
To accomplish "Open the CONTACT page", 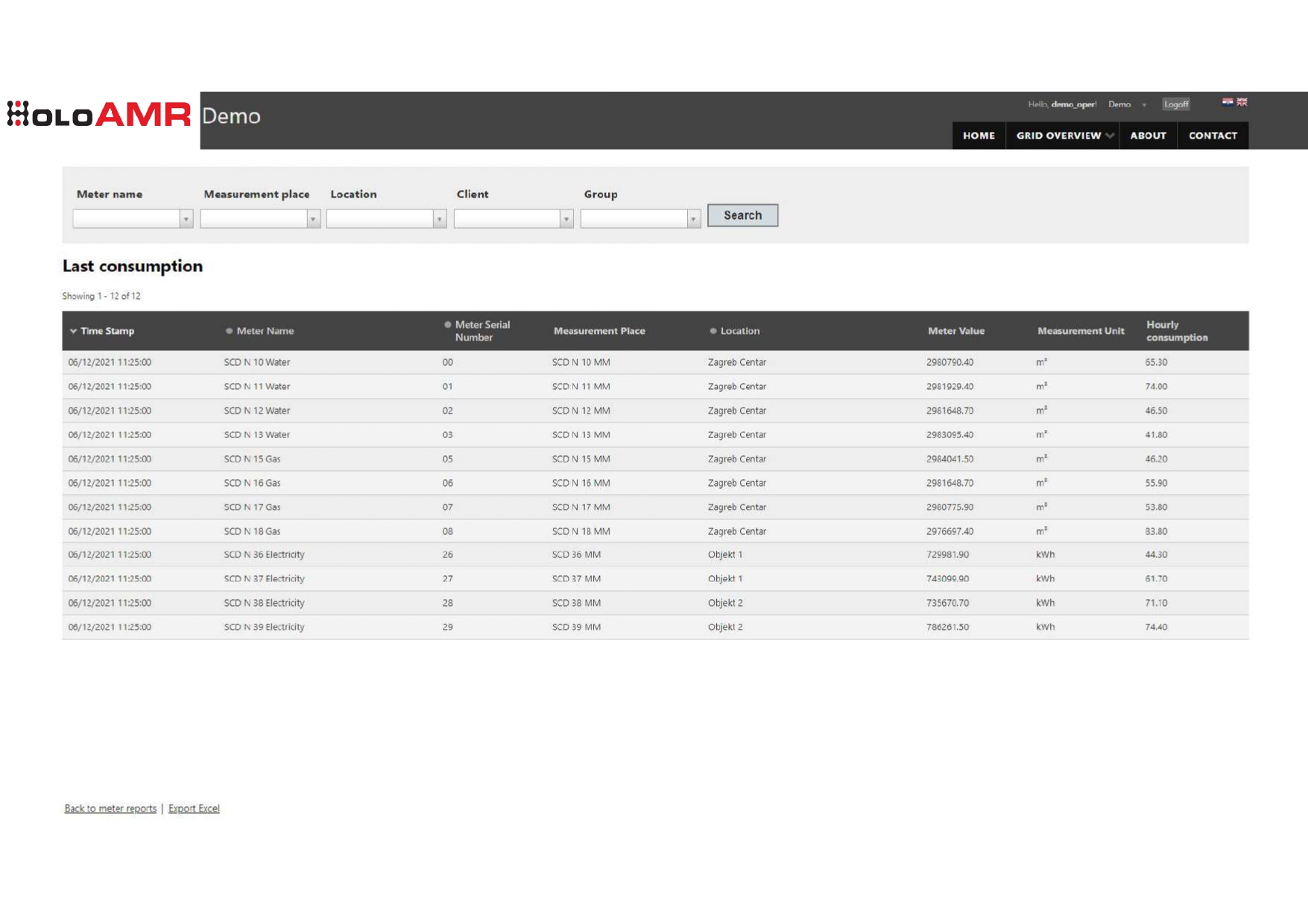I will pyautogui.click(x=1213, y=136).
